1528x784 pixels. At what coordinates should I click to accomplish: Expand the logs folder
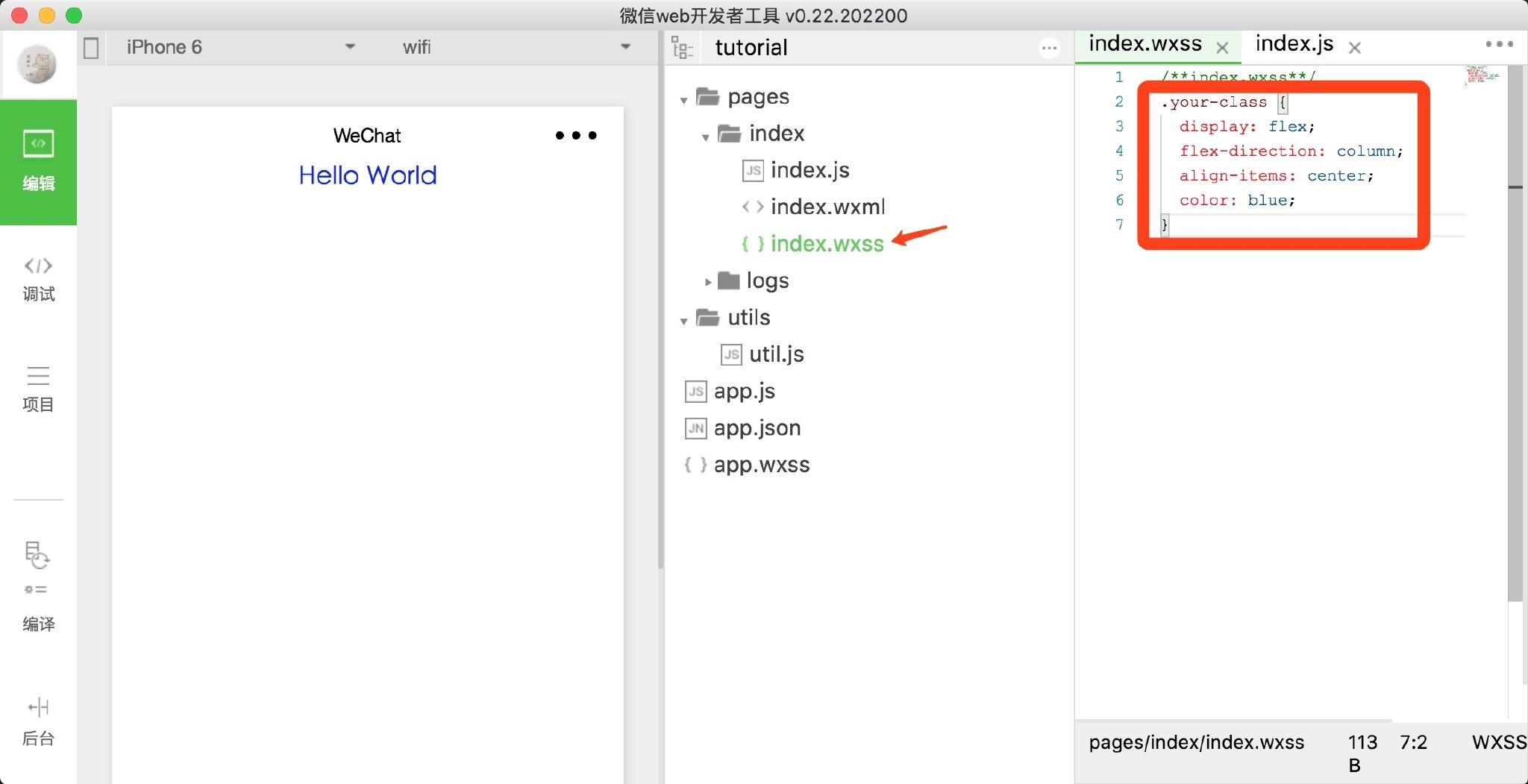707,282
